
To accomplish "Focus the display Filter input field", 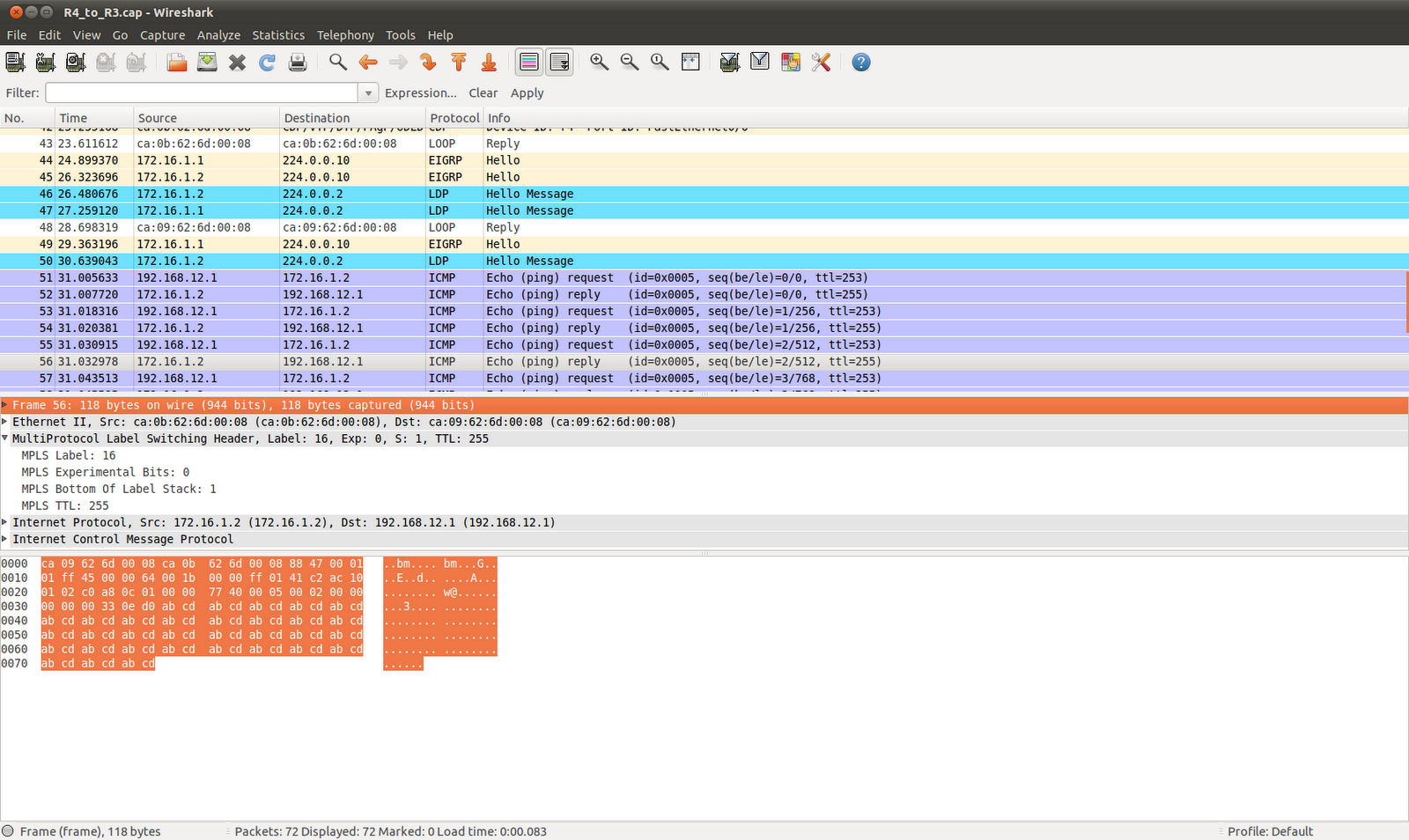I will pyautogui.click(x=202, y=92).
